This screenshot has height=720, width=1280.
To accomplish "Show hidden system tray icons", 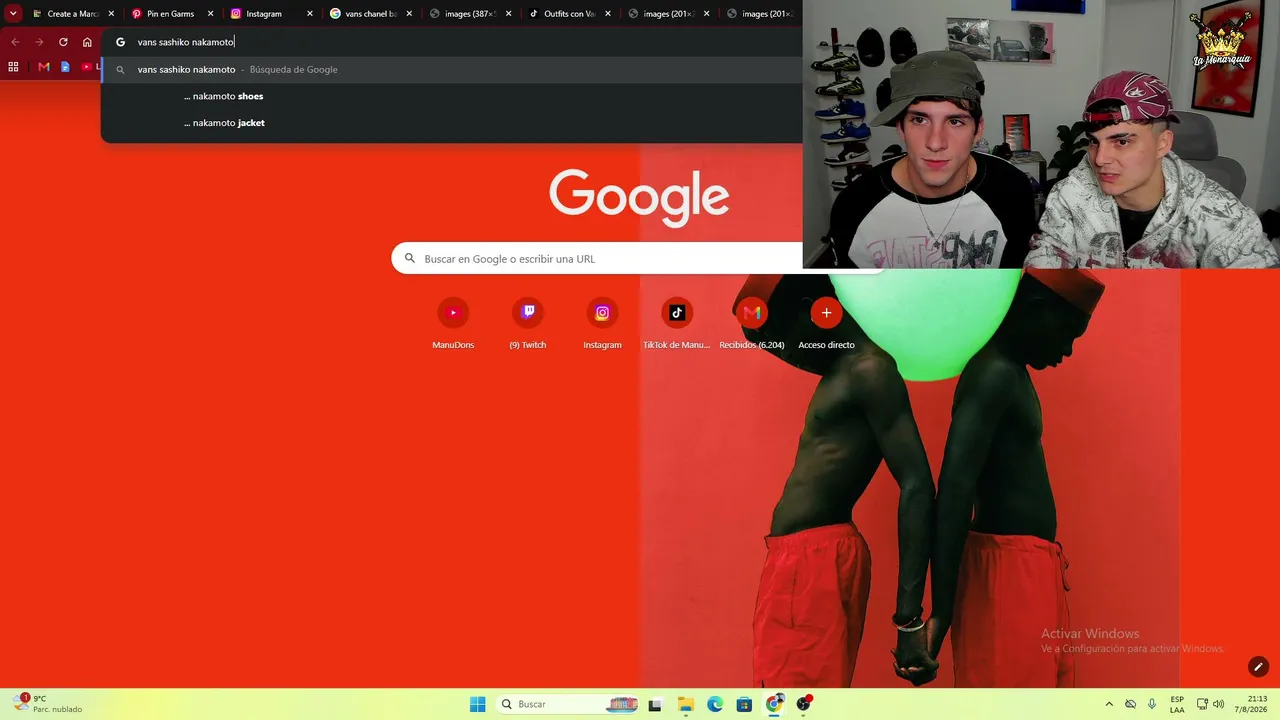I will [x=1109, y=704].
